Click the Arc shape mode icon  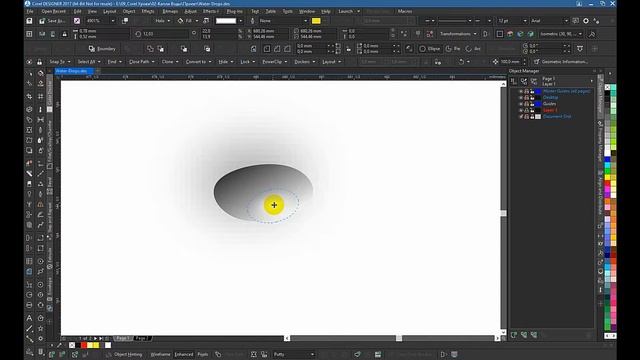[469, 49]
